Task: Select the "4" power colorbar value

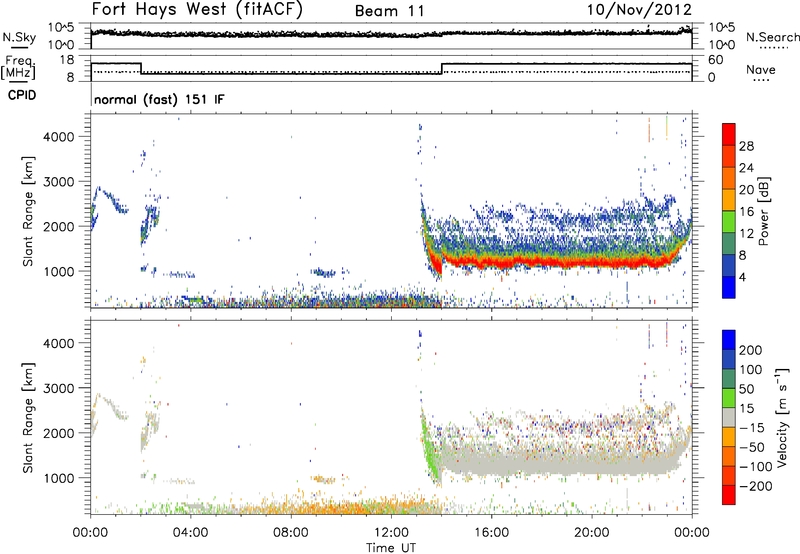Action: pos(742,277)
